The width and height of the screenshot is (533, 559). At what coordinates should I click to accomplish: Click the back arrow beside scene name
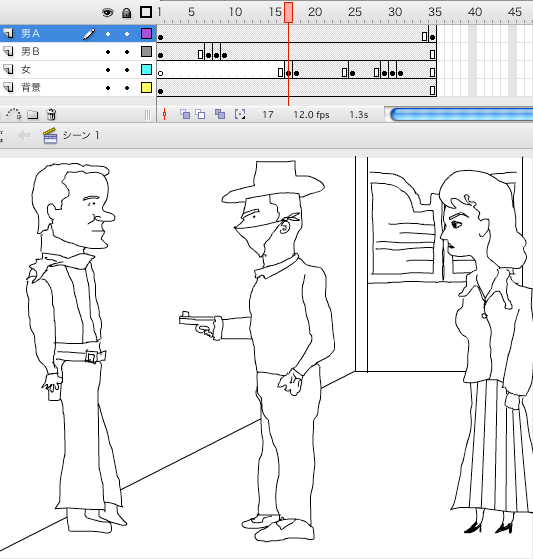pyautogui.click(x=24, y=135)
